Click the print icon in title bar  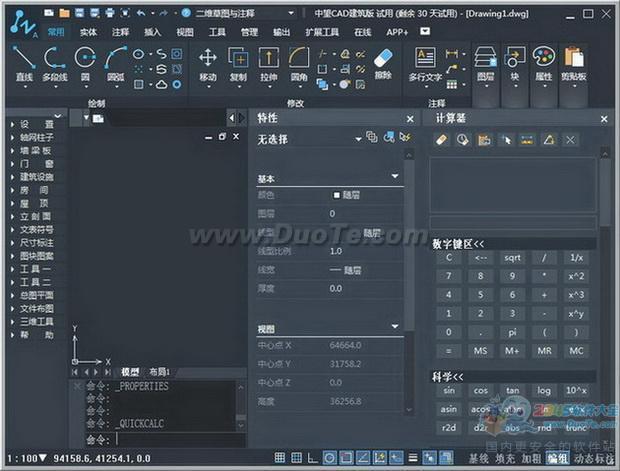point(110,13)
